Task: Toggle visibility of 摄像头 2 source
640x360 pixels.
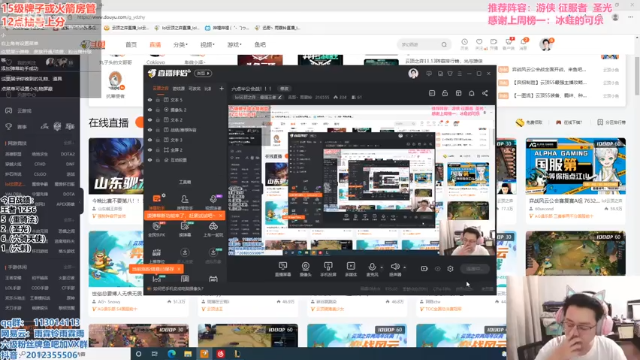Action: point(150,110)
